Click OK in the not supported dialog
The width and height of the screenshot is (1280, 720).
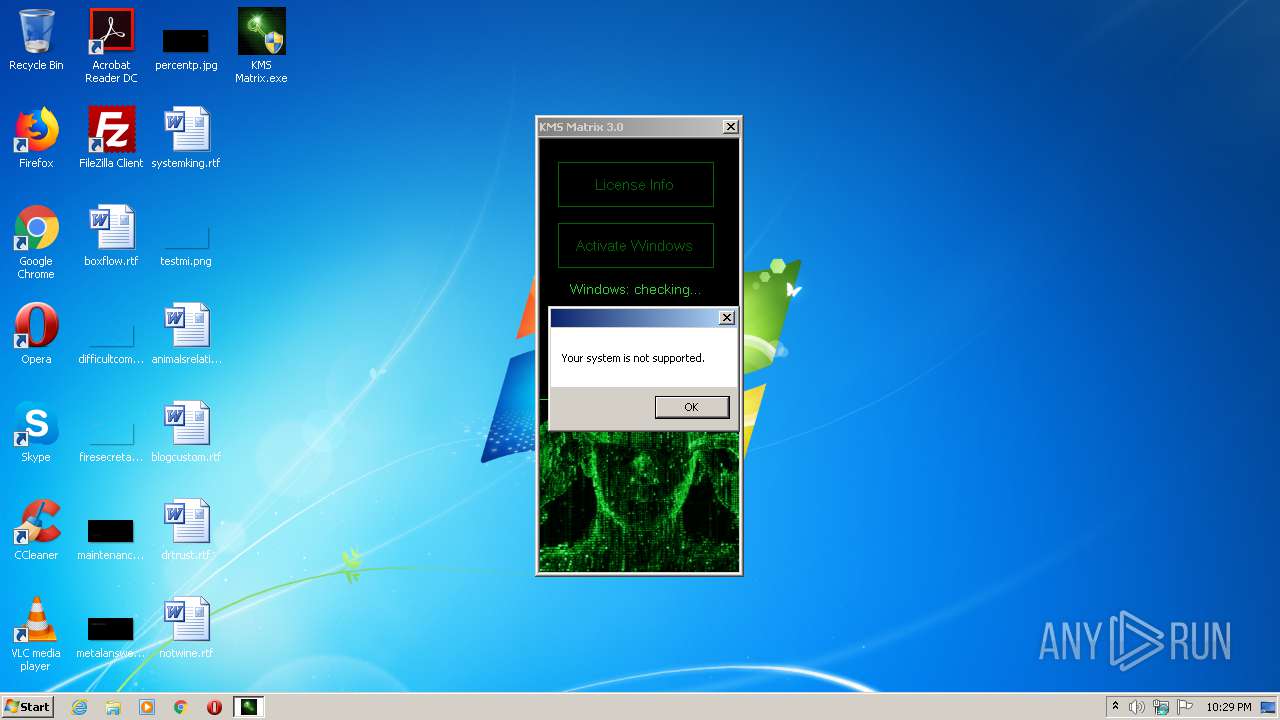pos(691,407)
